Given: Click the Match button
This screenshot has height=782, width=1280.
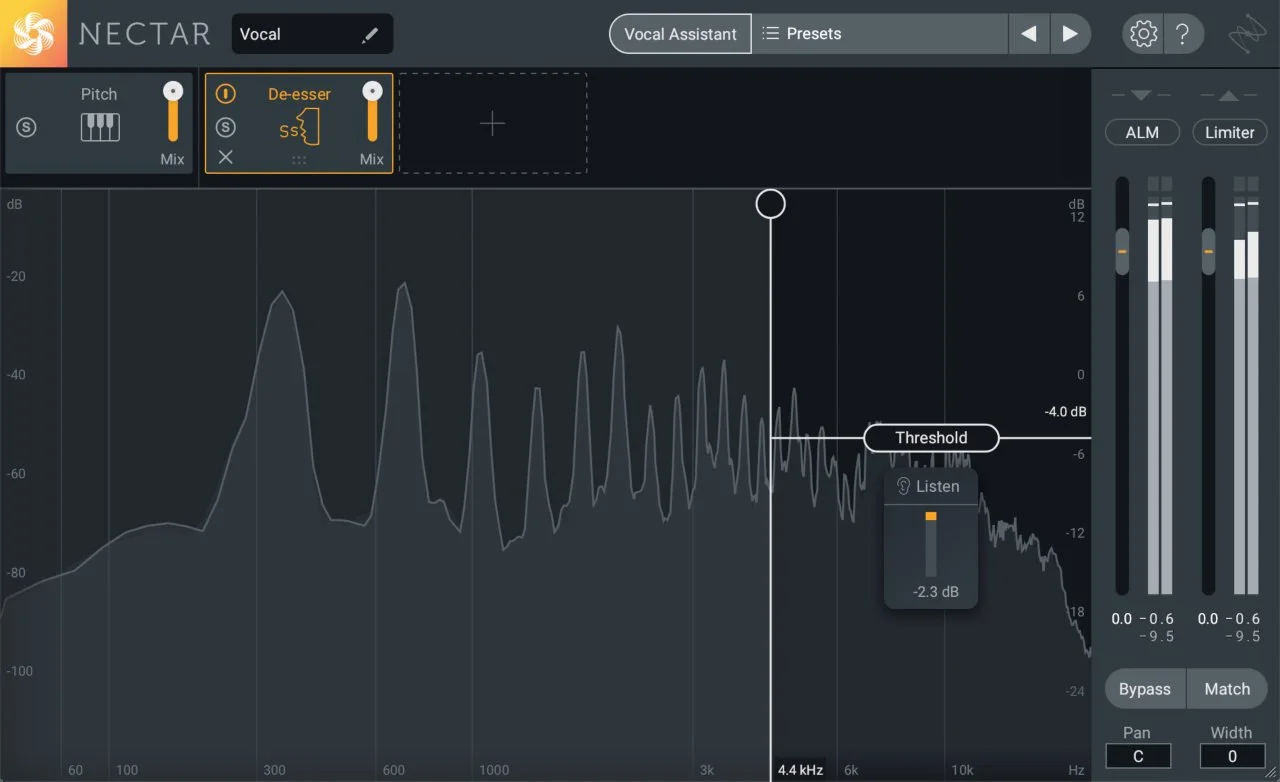Looking at the screenshot, I should click(x=1227, y=689).
